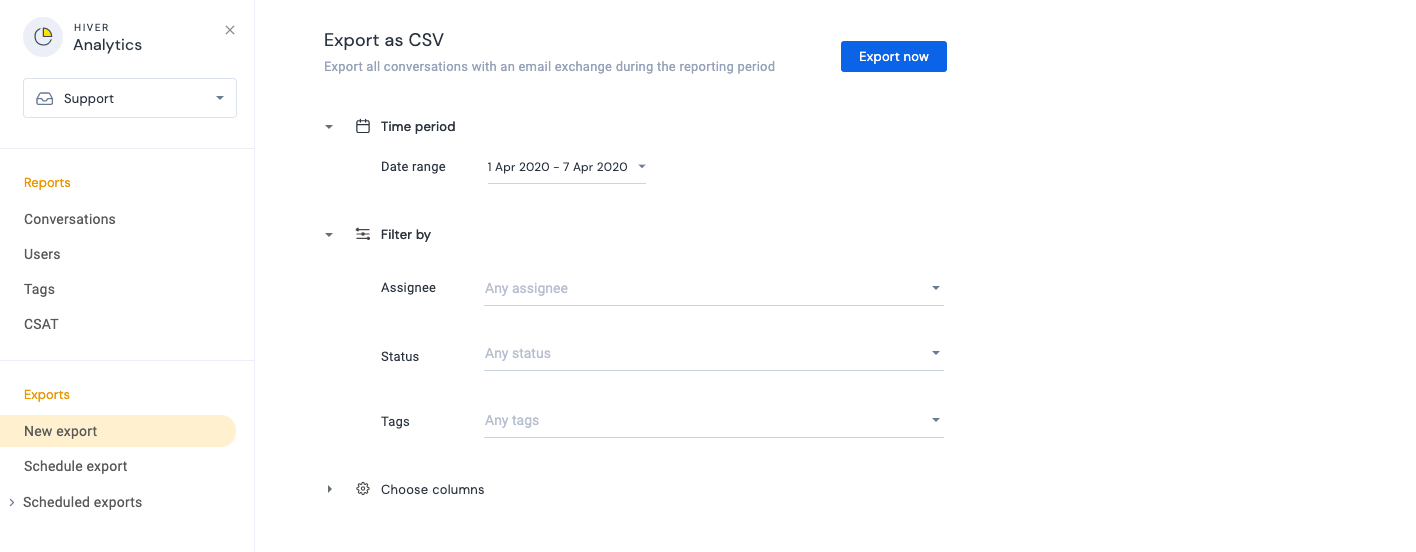Go to the CSAT report
The width and height of the screenshot is (1416, 552).
click(42, 324)
